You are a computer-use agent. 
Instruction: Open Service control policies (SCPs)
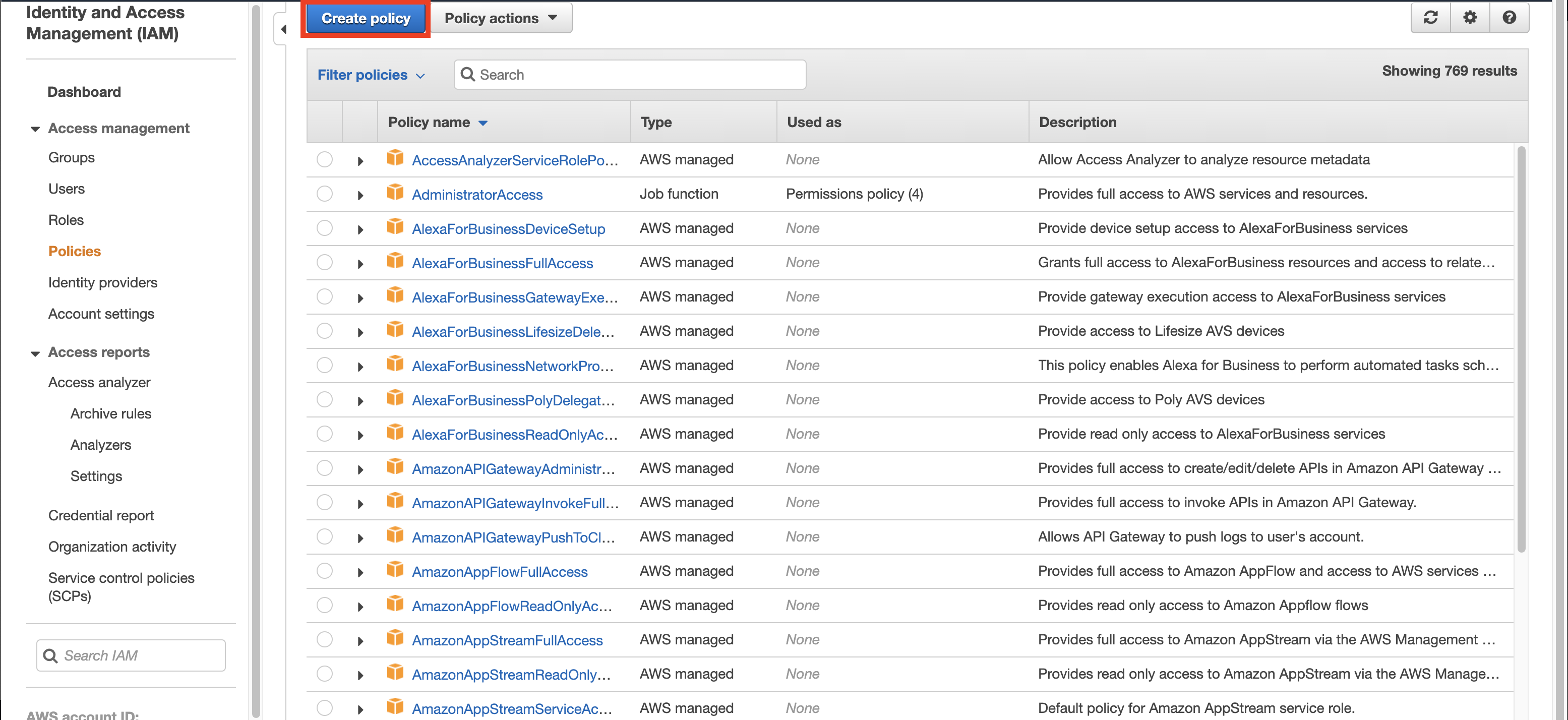pos(121,587)
